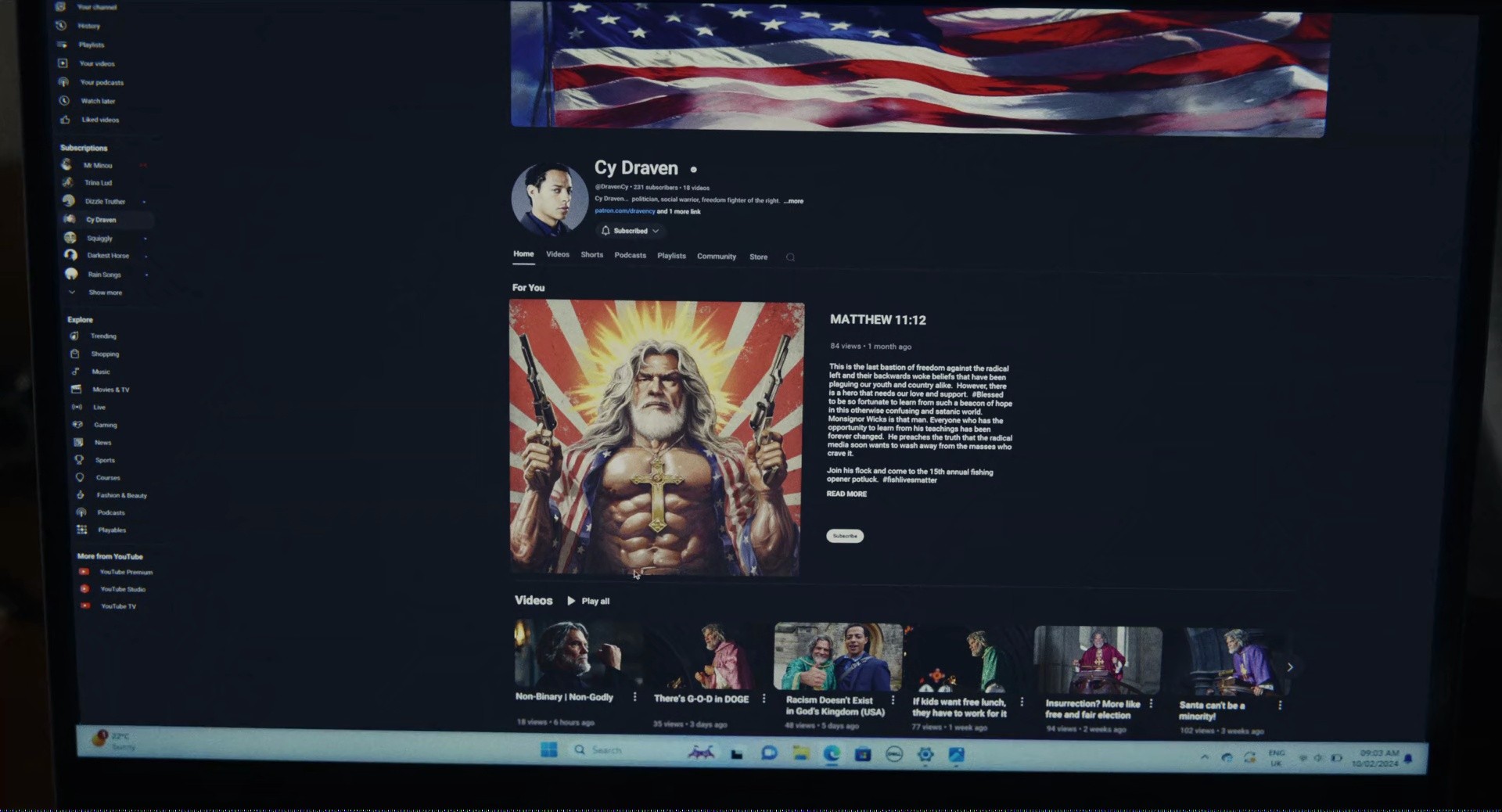Viewport: 1502px width, 812px height.
Task: Show hidden system tray icons
Action: (x=1204, y=756)
